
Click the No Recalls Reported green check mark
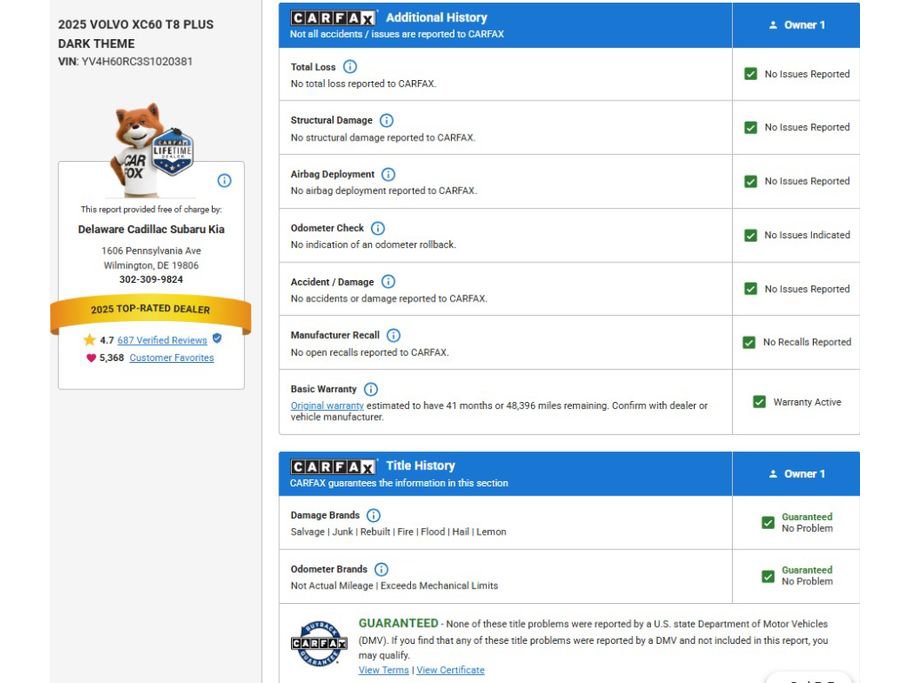point(749,342)
